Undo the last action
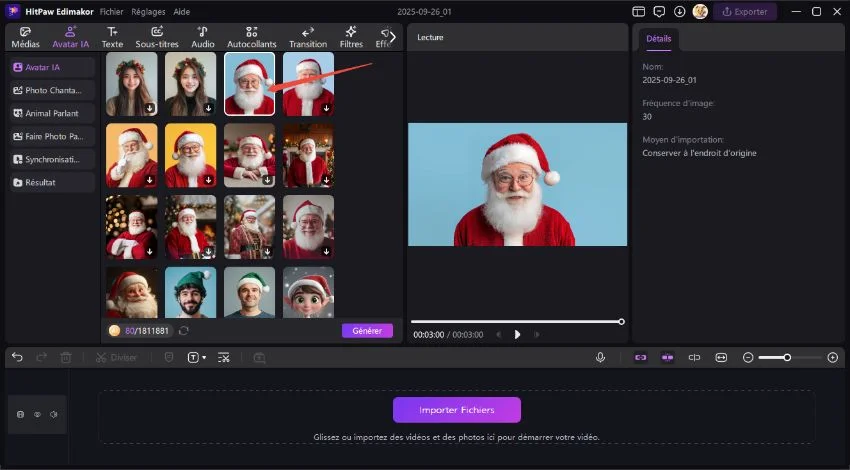The width and height of the screenshot is (850, 470). point(17,357)
